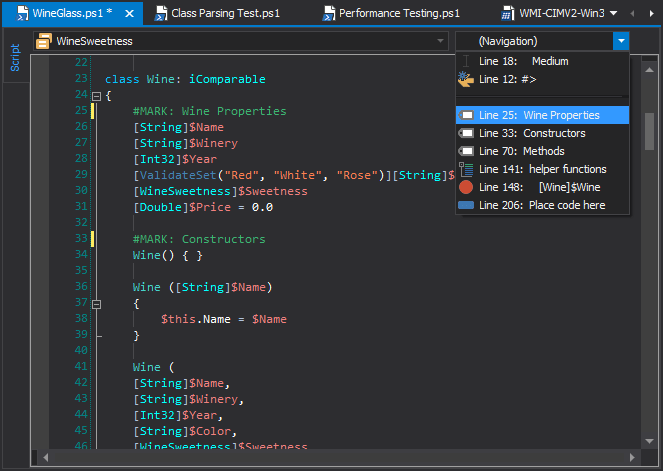Jump to Line 25: Wine Properties
Screen dimensions: 663x471
(x=542, y=115)
